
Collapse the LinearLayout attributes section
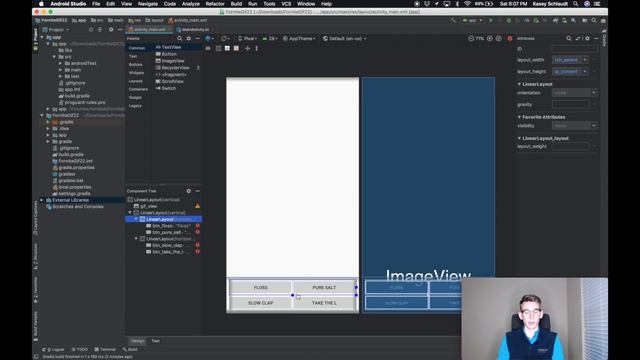(x=519, y=84)
